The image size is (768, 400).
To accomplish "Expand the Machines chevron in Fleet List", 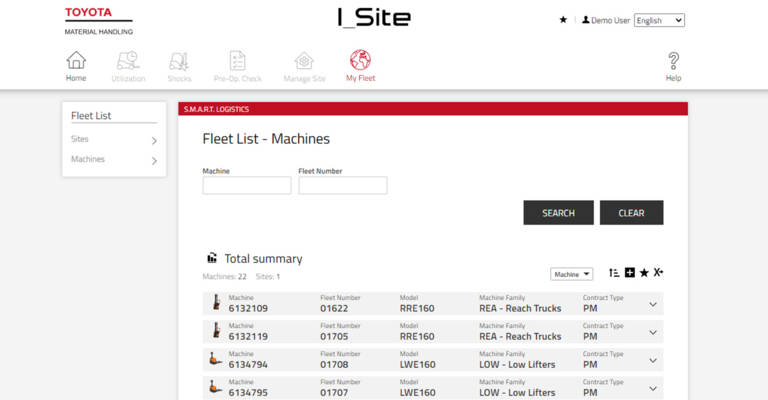I will tap(154, 161).
